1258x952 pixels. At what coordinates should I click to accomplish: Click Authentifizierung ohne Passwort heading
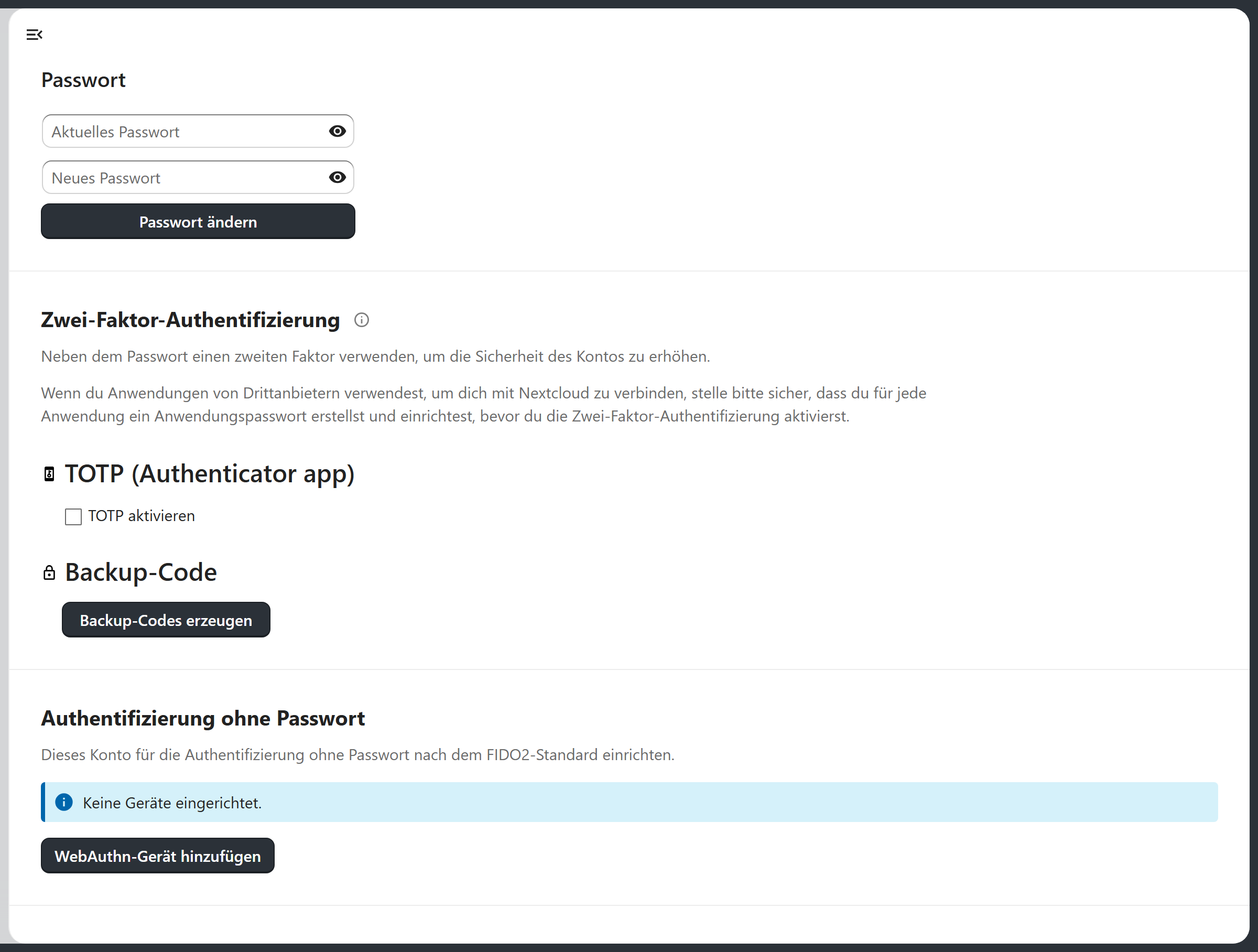203,718
